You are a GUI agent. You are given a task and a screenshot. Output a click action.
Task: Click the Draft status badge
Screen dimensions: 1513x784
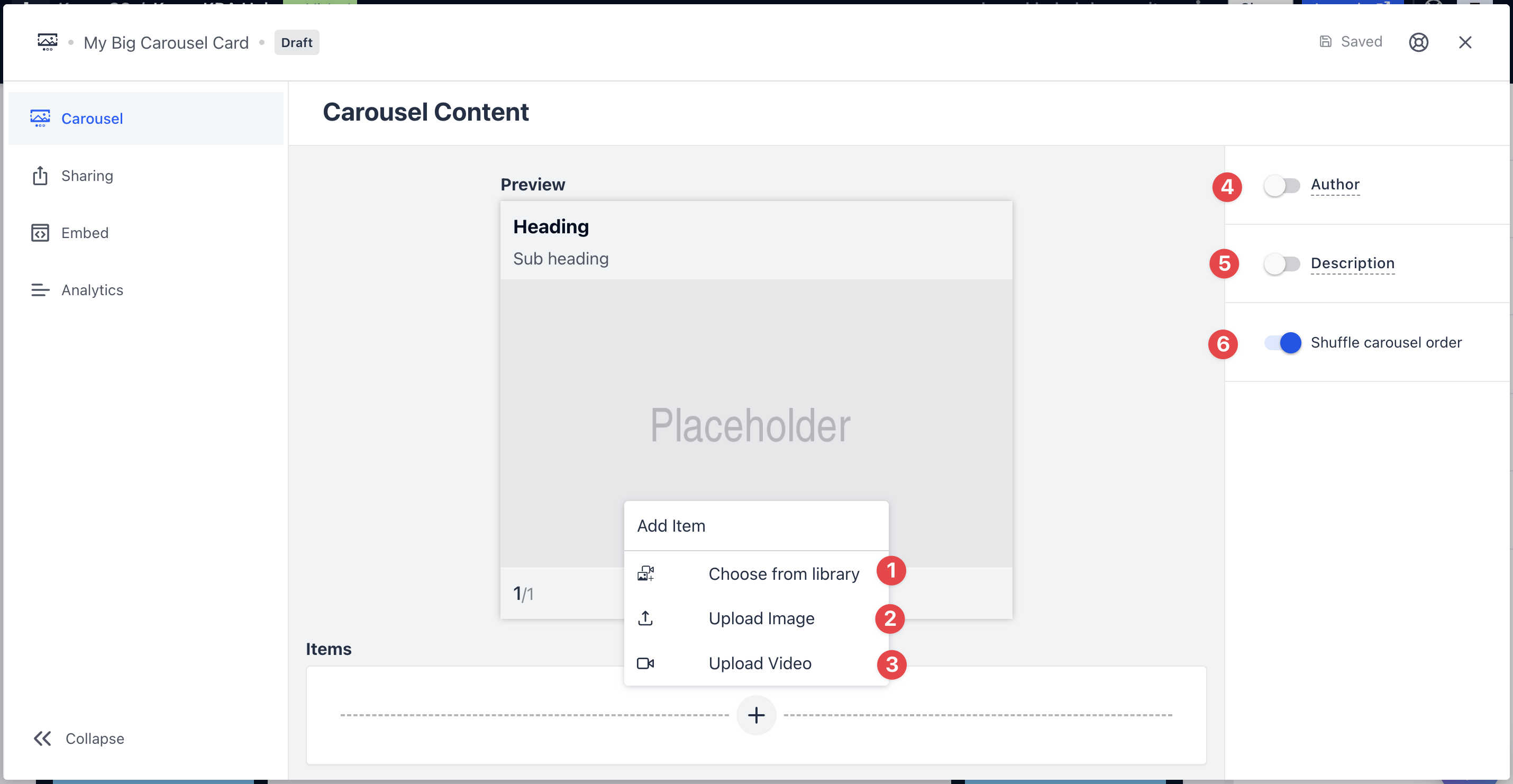tap(296, 42)
